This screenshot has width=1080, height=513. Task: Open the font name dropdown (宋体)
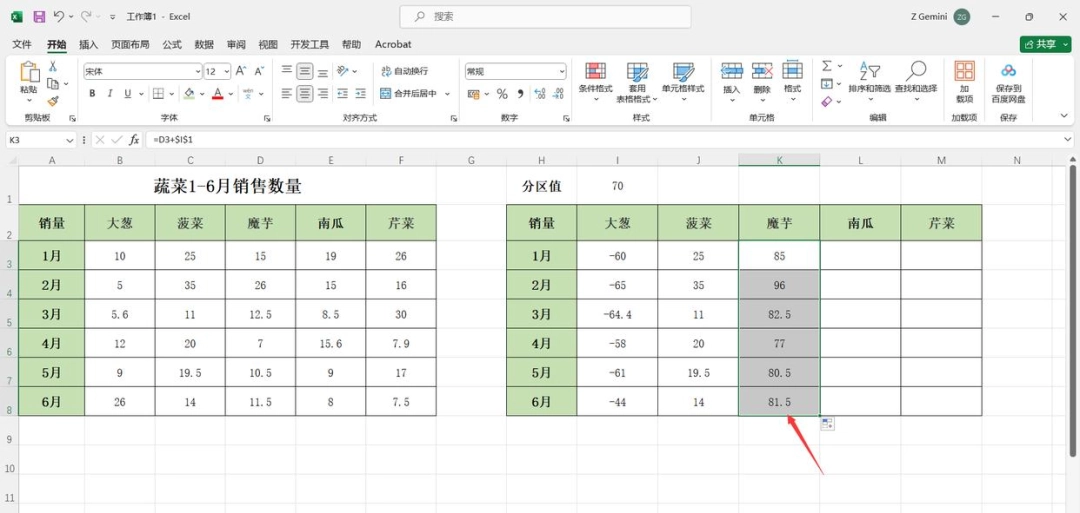[x=198, y=71]
